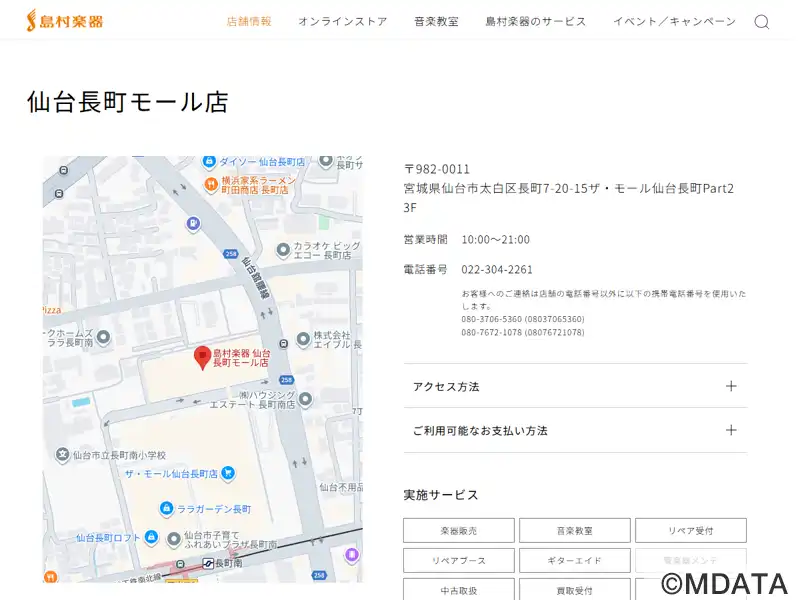The image size is (800, 600).
Task: Click the 中古取扱 service button
Action: point(459,590)
